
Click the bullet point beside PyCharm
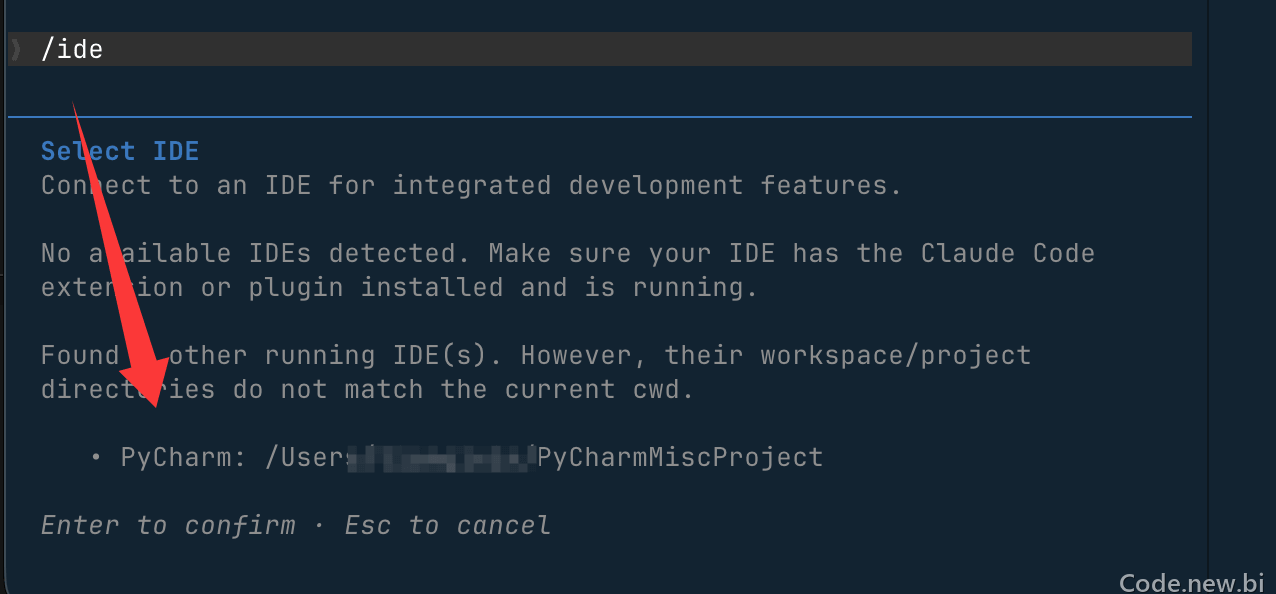[x=96, y=458]
